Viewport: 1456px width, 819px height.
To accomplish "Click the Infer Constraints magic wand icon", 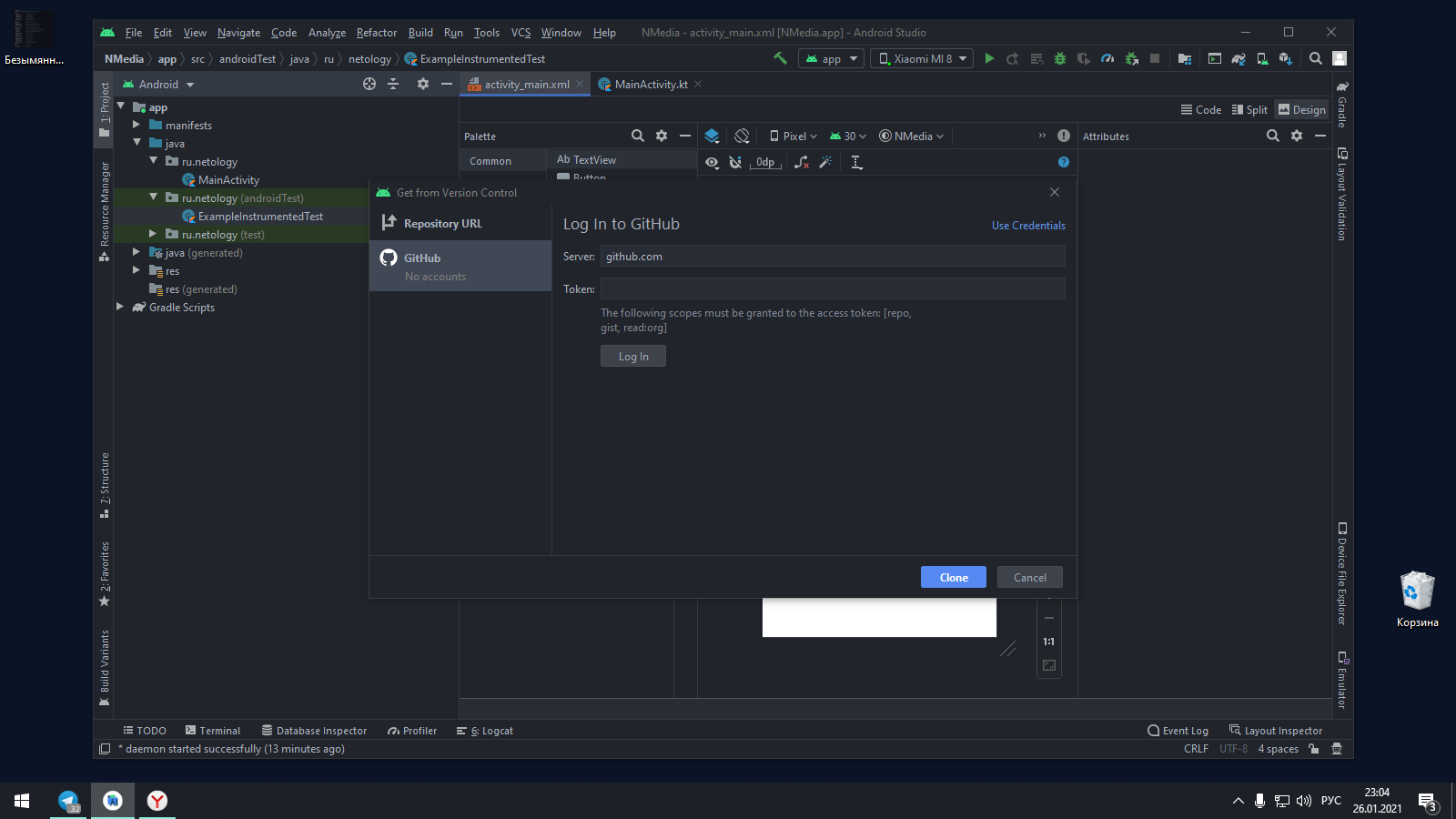I will pyautogui.click(x=825, y=162).
